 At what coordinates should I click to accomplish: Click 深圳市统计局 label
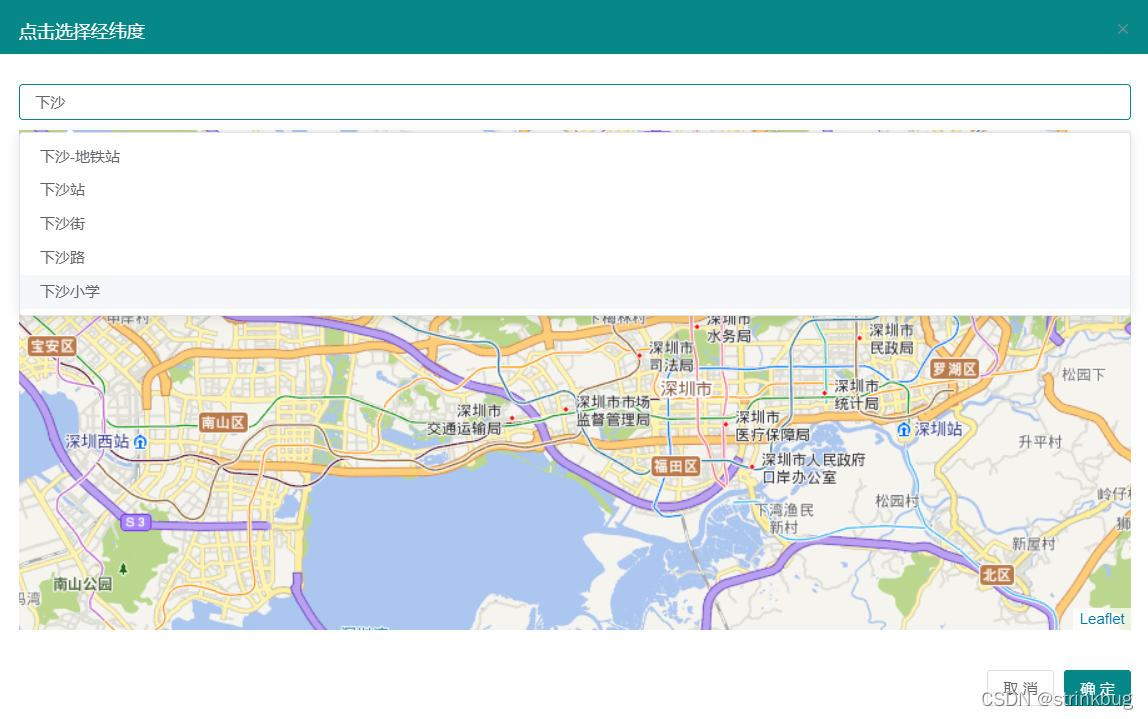click(856, 395)
